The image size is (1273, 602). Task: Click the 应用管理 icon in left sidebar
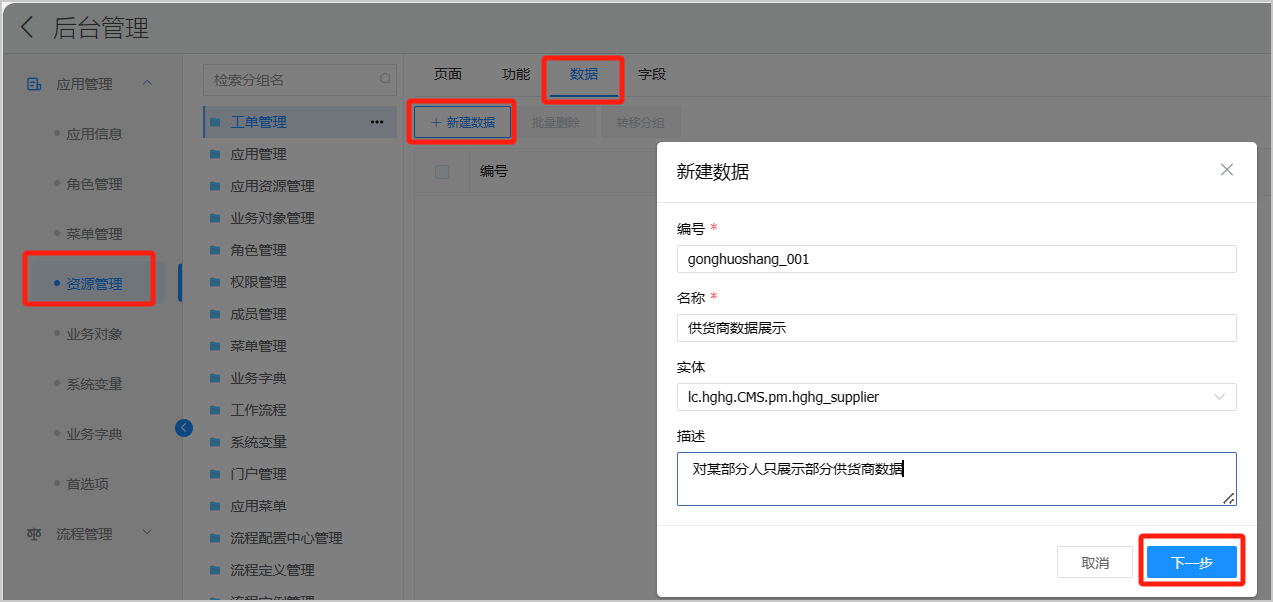34,84
